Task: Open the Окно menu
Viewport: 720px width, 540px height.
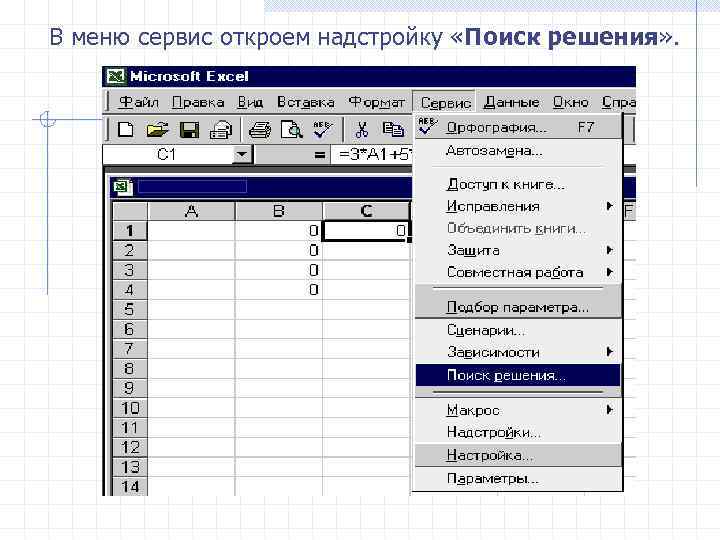Action: pos(570,102)
